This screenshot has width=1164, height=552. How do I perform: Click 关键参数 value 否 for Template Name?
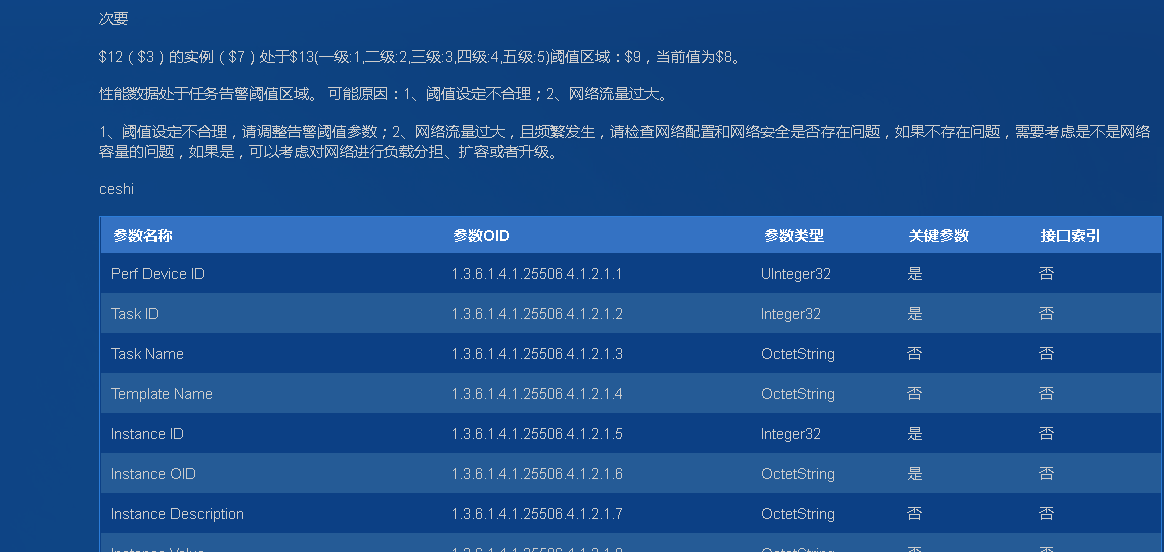coord(915,394)
